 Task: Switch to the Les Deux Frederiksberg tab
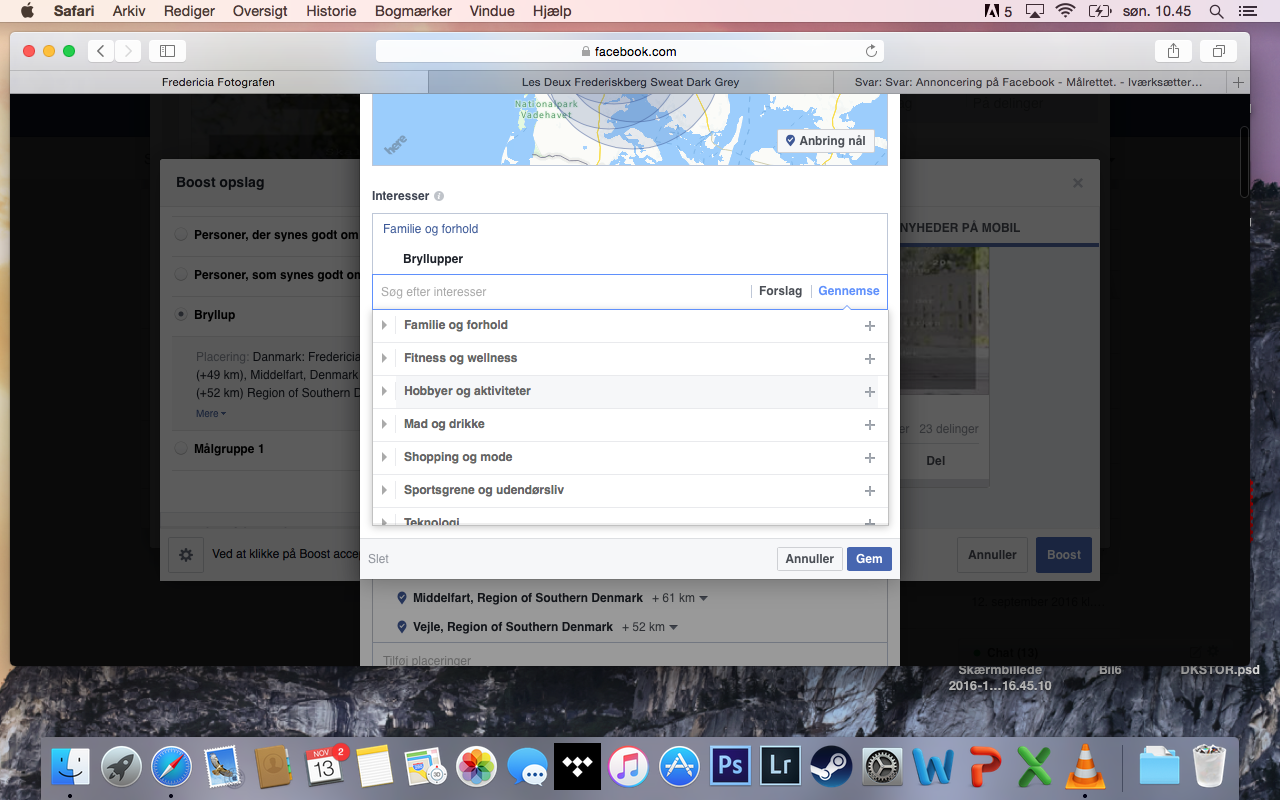(x=630, y=82)
